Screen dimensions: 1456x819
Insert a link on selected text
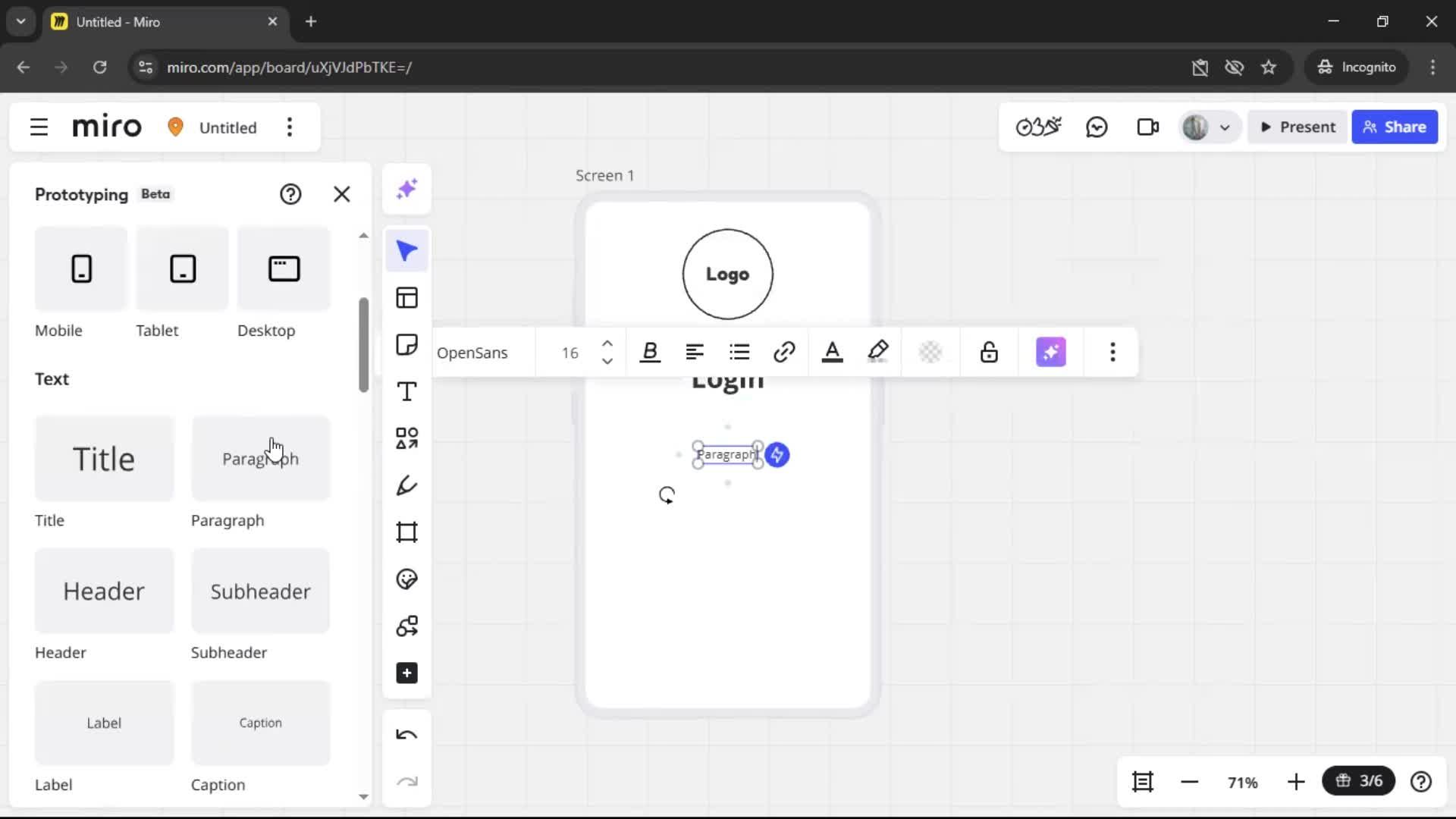coord(784,353)
